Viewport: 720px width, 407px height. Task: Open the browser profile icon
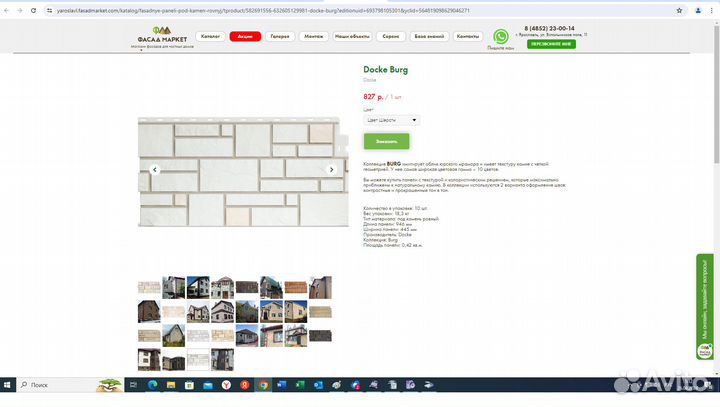[698, 10]
